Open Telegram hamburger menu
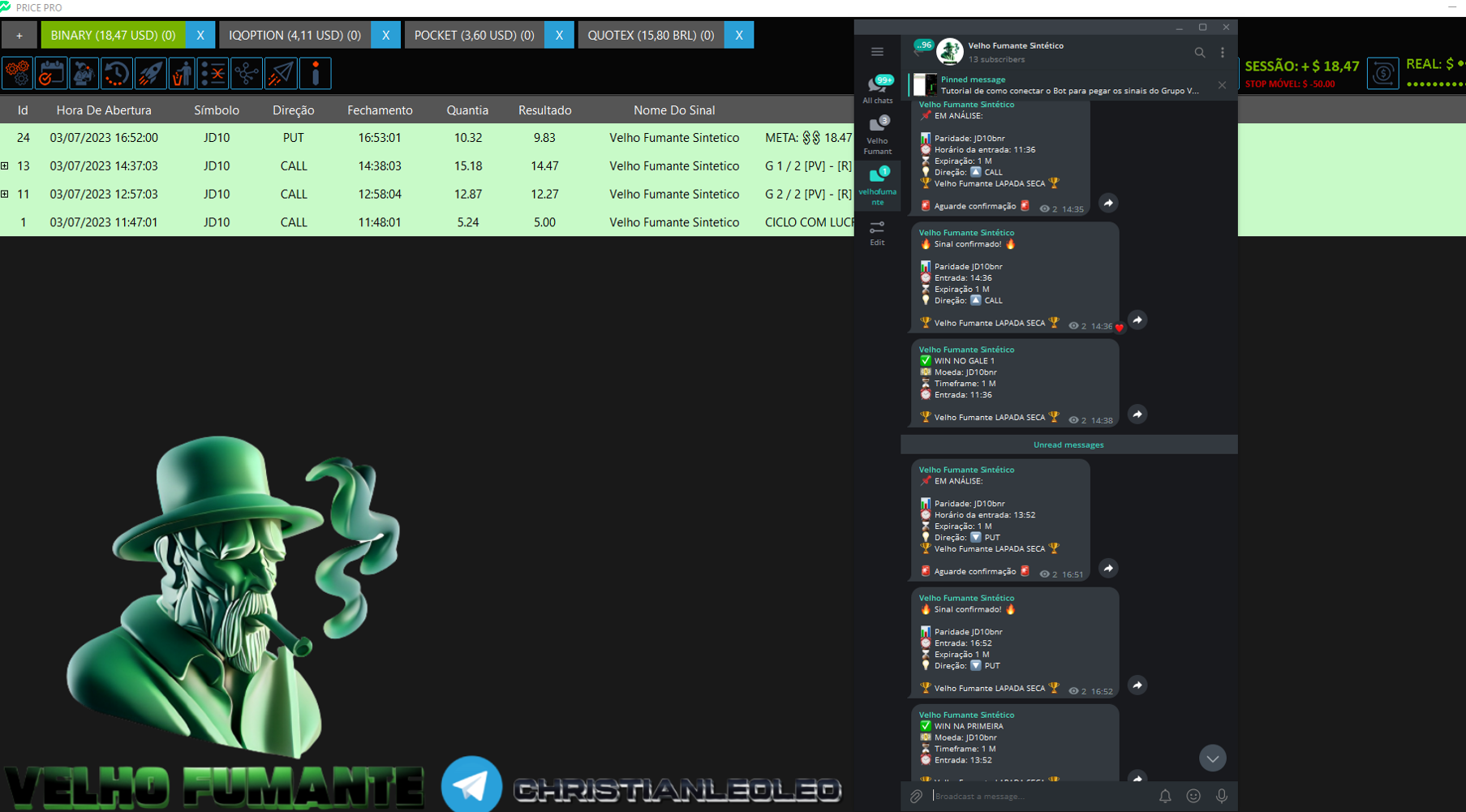Image resolution: width=1466 pixels, height=812 pixels. point(877,52)
